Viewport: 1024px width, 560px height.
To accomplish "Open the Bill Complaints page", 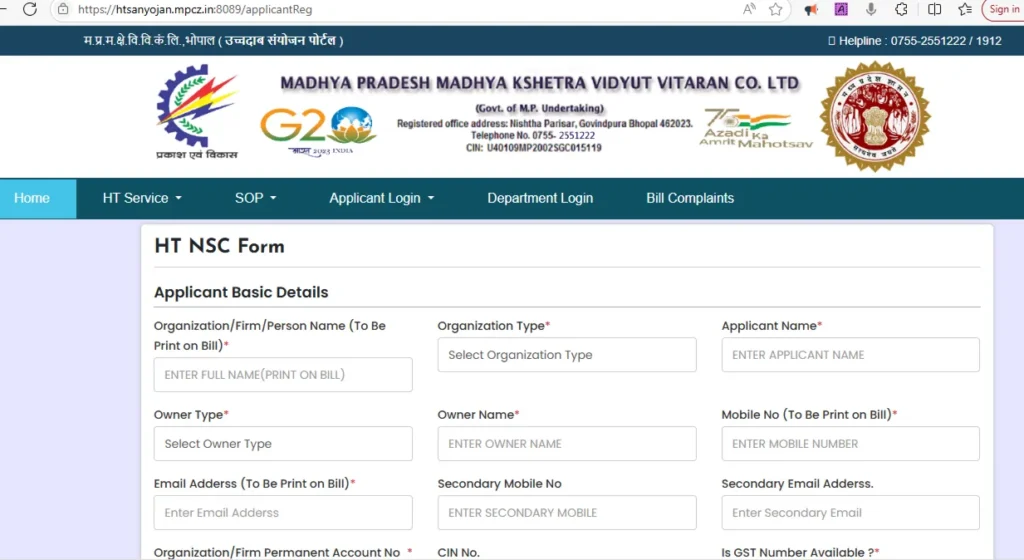I will pyautogui.click(x=690, y=198).
